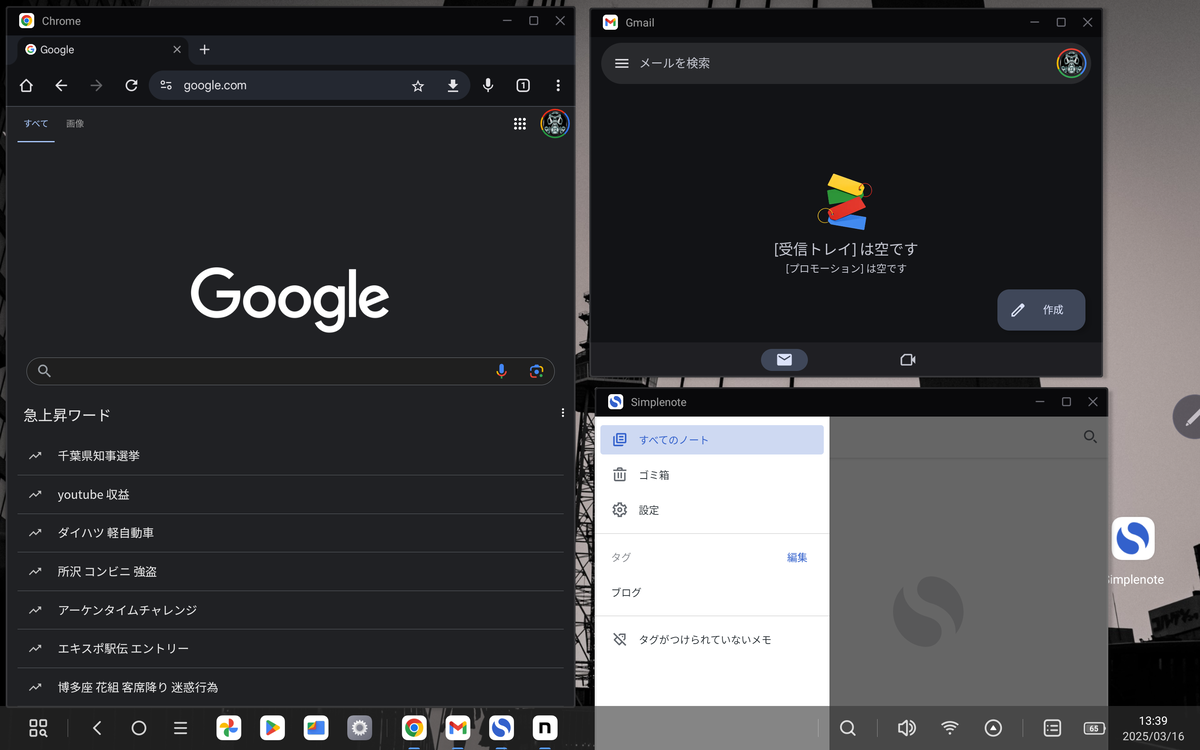Open the Chrome tab switcher showing 1
Viewport: 1200px width, 750px height.
coord(523,86)
